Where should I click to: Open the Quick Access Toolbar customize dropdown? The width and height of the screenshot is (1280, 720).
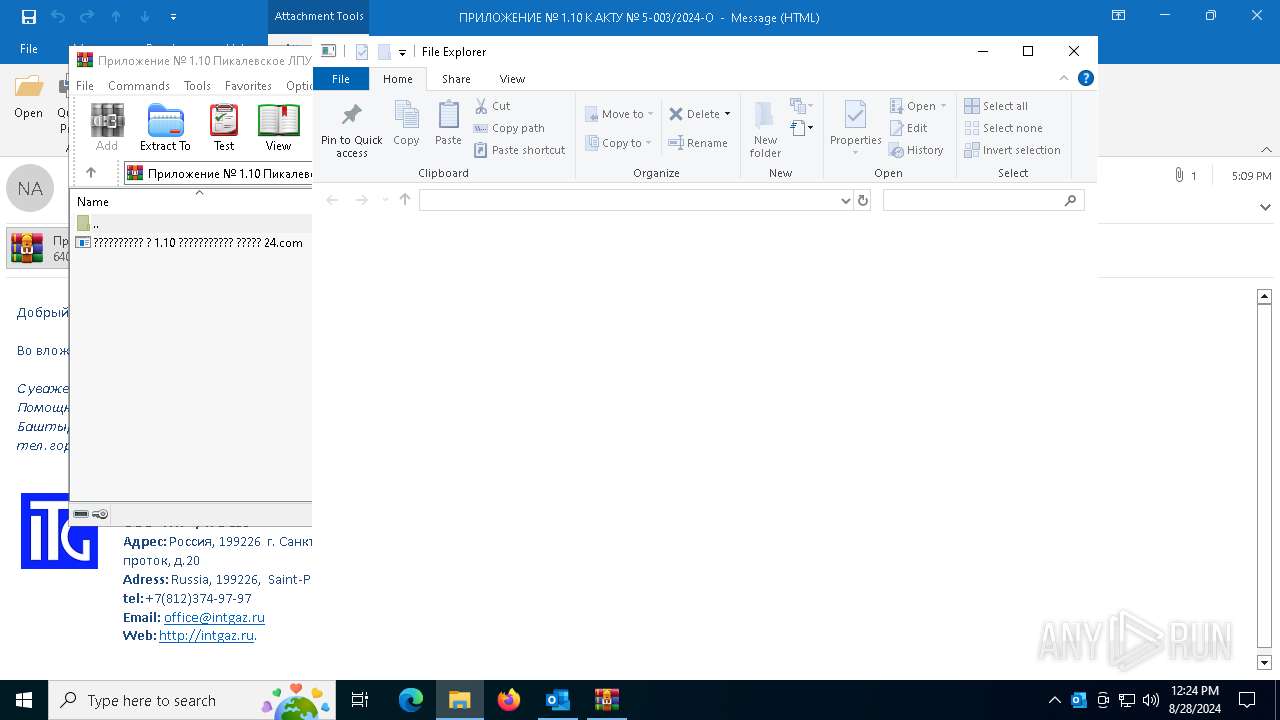402,52
